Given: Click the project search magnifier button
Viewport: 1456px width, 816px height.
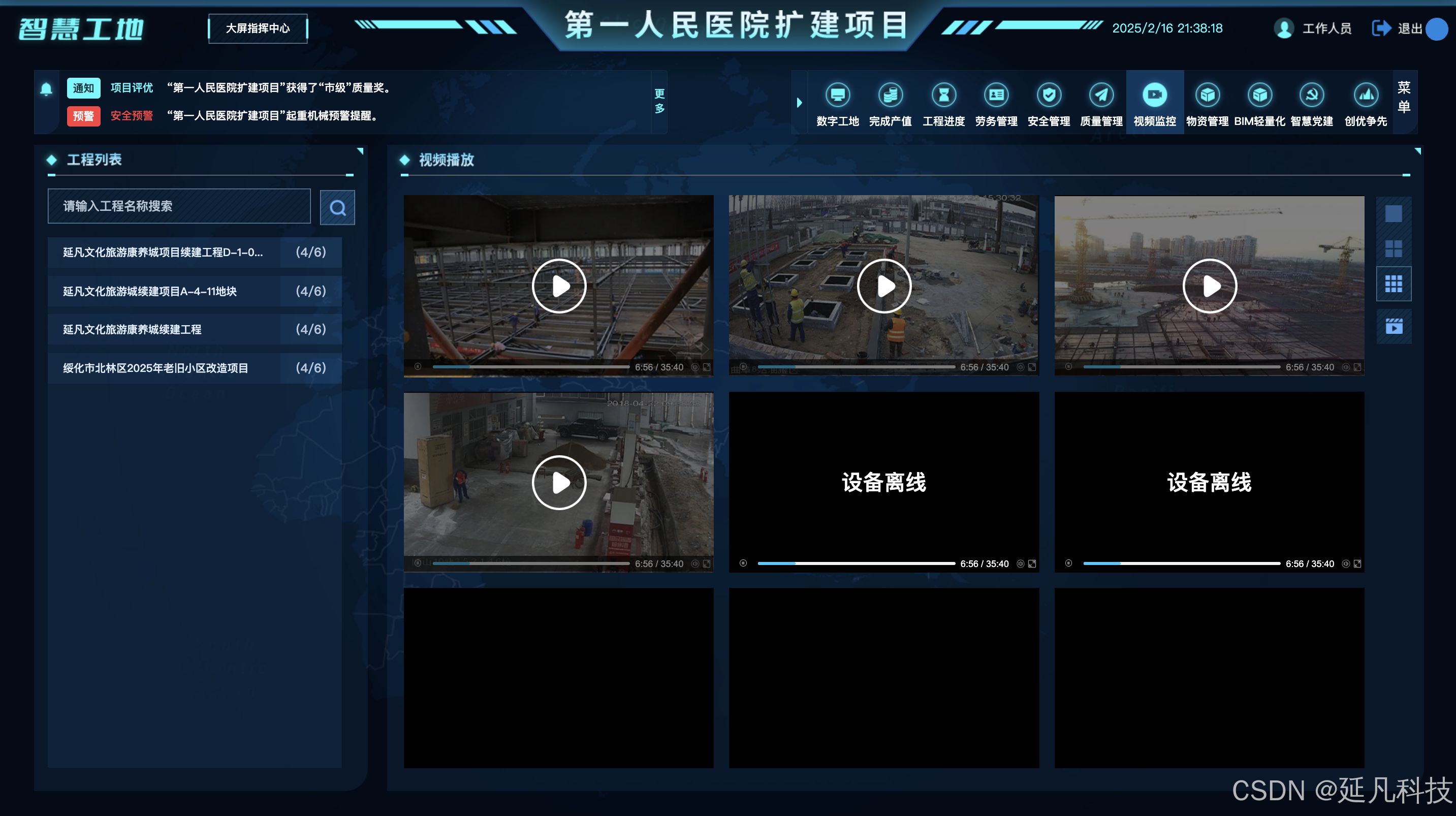Looking at the screenshot, I should point(337,207).
